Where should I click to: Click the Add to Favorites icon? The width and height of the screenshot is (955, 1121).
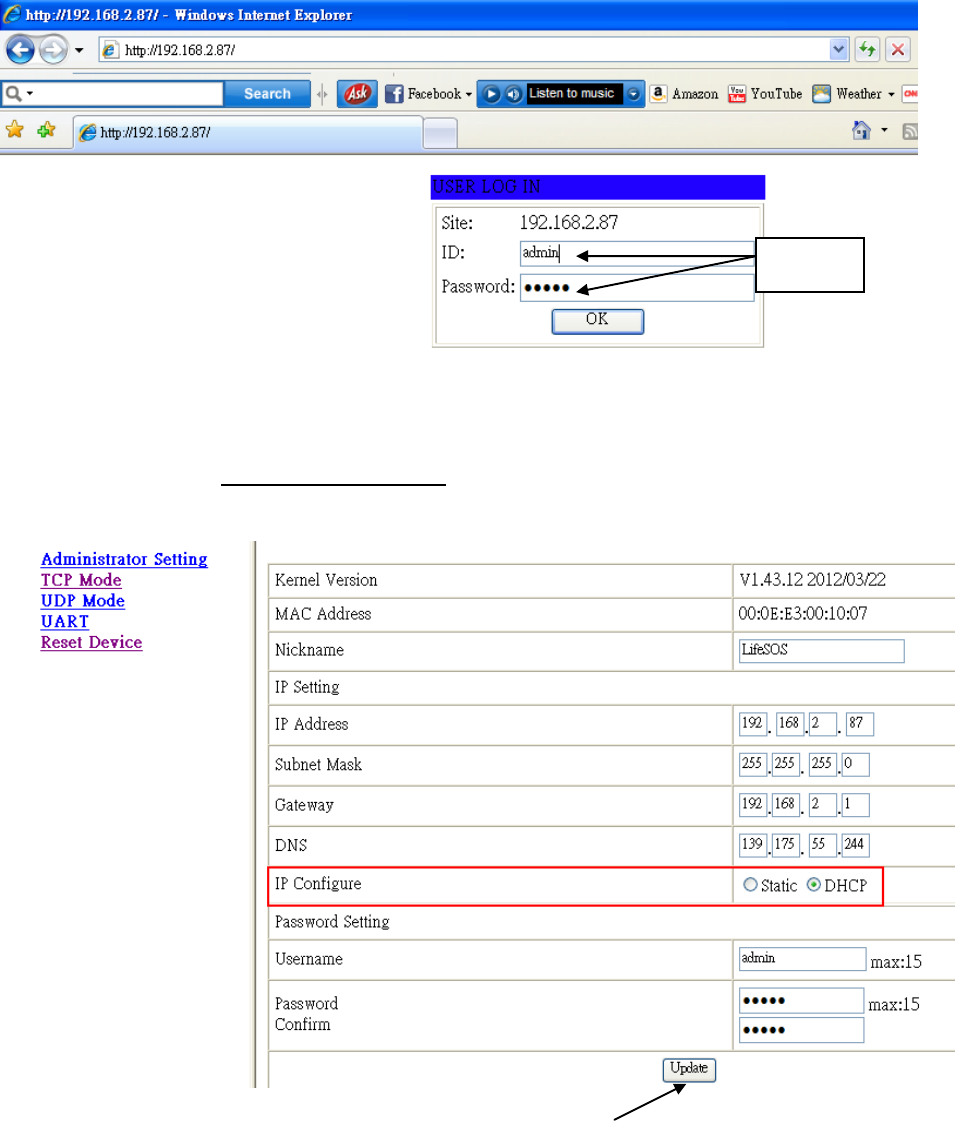pyautogui.click(x=46, y=130)
